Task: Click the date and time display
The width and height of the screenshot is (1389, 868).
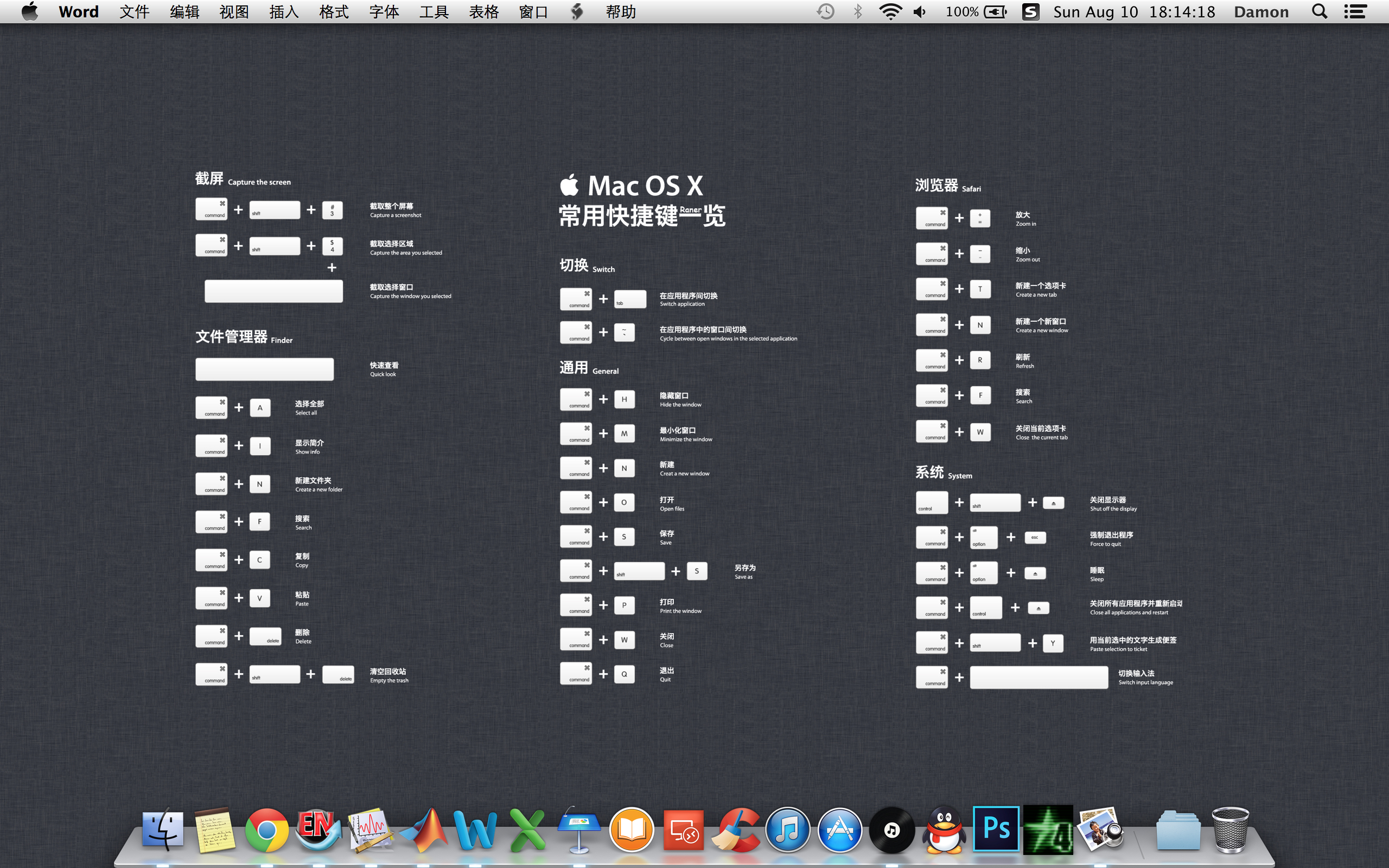Action: pos(1134,11)
